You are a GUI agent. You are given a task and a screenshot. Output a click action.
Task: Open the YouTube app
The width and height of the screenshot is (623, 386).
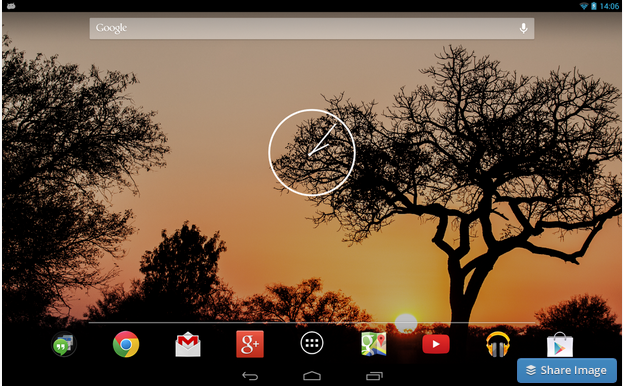pyautogui.click(x=436, y=344)
